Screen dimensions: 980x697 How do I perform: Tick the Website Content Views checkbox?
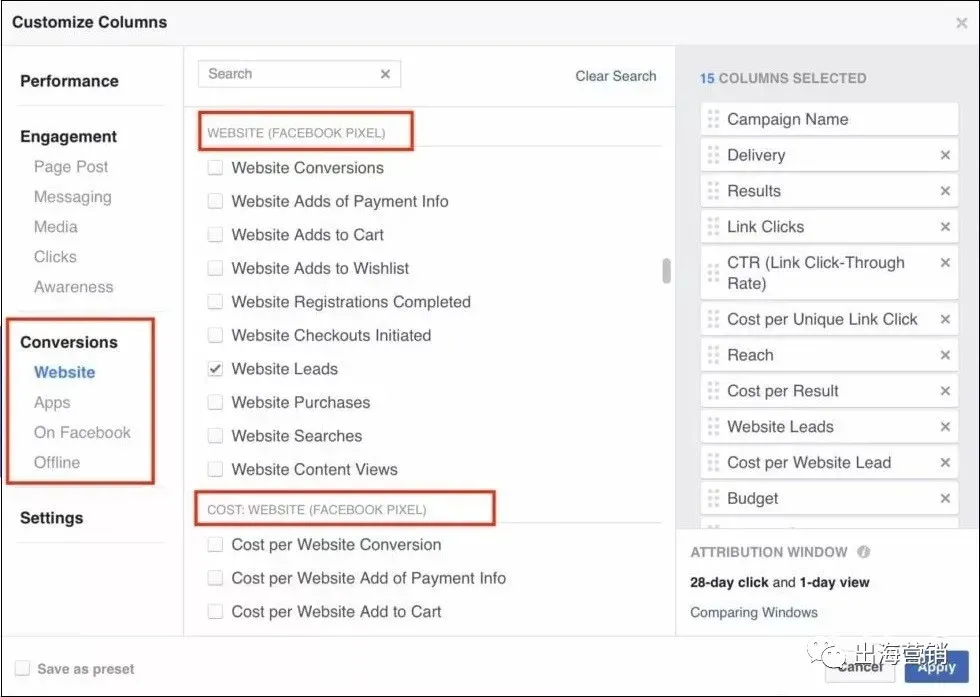215,469
